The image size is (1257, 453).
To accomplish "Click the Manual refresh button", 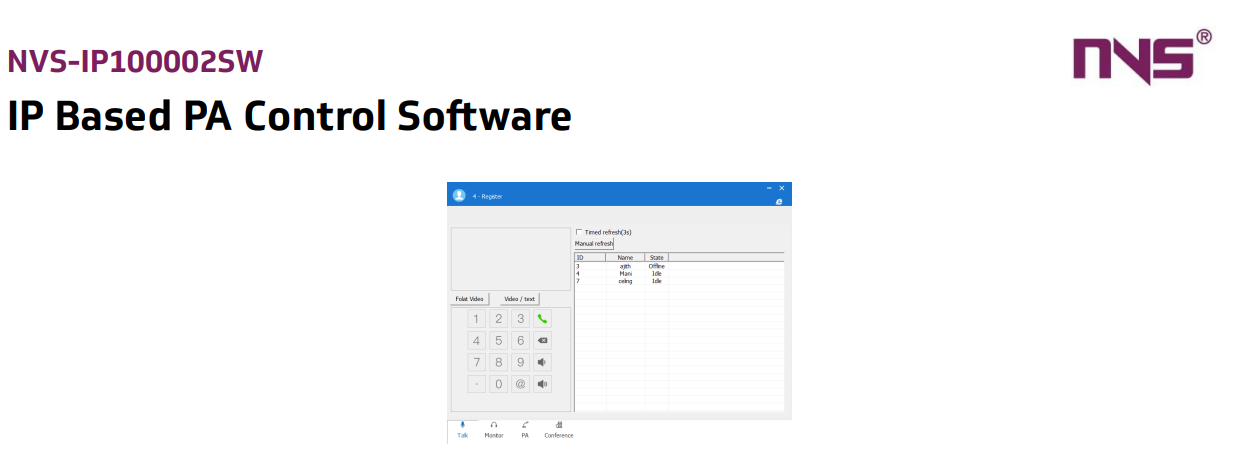I will pos(594,243).
